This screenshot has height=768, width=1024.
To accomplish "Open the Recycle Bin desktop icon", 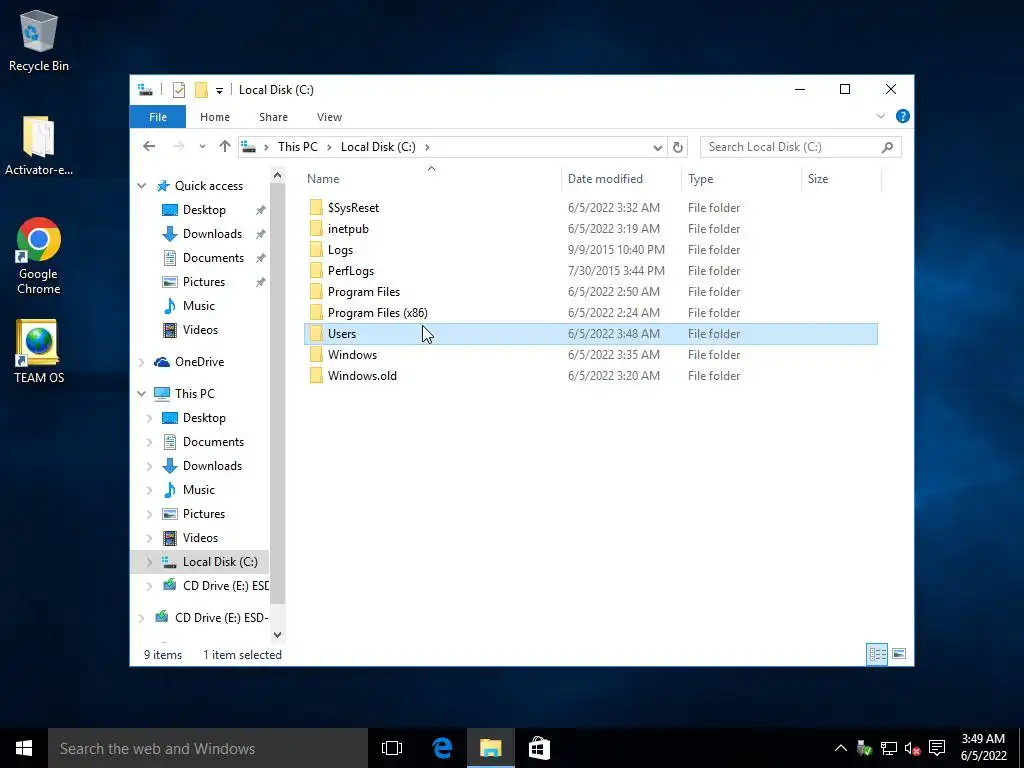I will [x=39, y=40].
